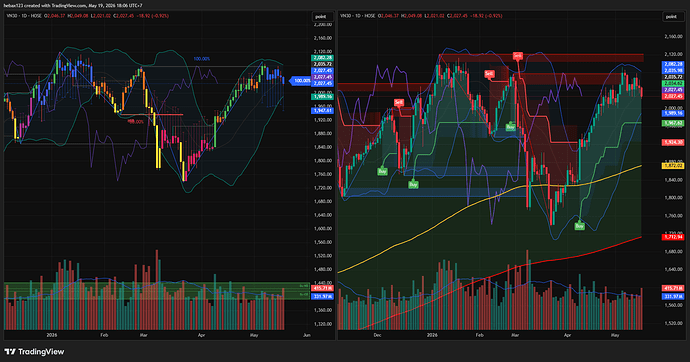Screen dimensions: 690x362
Task: Select the green 2,082.28 price label, left chart
Action: (323, 58)
